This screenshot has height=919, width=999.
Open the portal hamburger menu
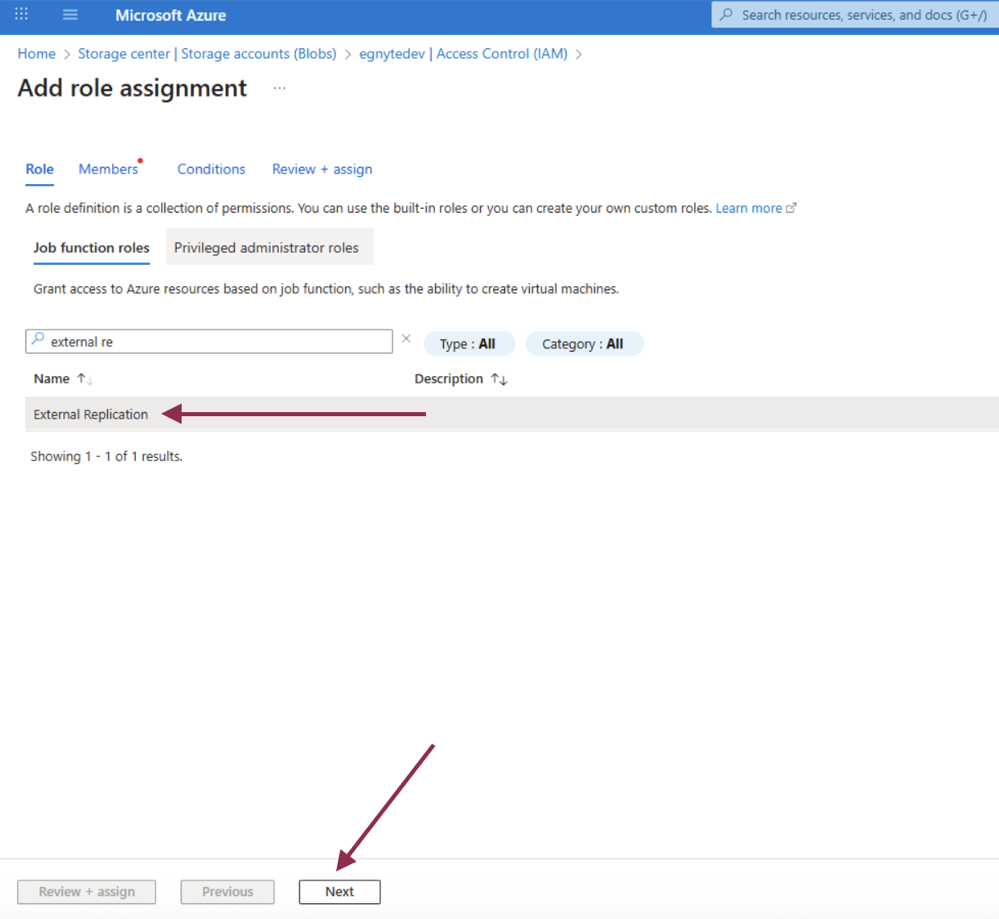(x=69, y=14)
